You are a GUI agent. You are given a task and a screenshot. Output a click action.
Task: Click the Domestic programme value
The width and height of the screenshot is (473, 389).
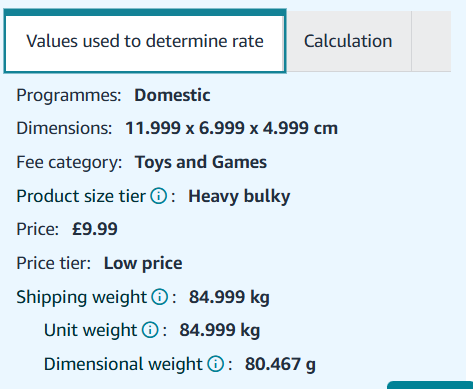tap(172, 95)
